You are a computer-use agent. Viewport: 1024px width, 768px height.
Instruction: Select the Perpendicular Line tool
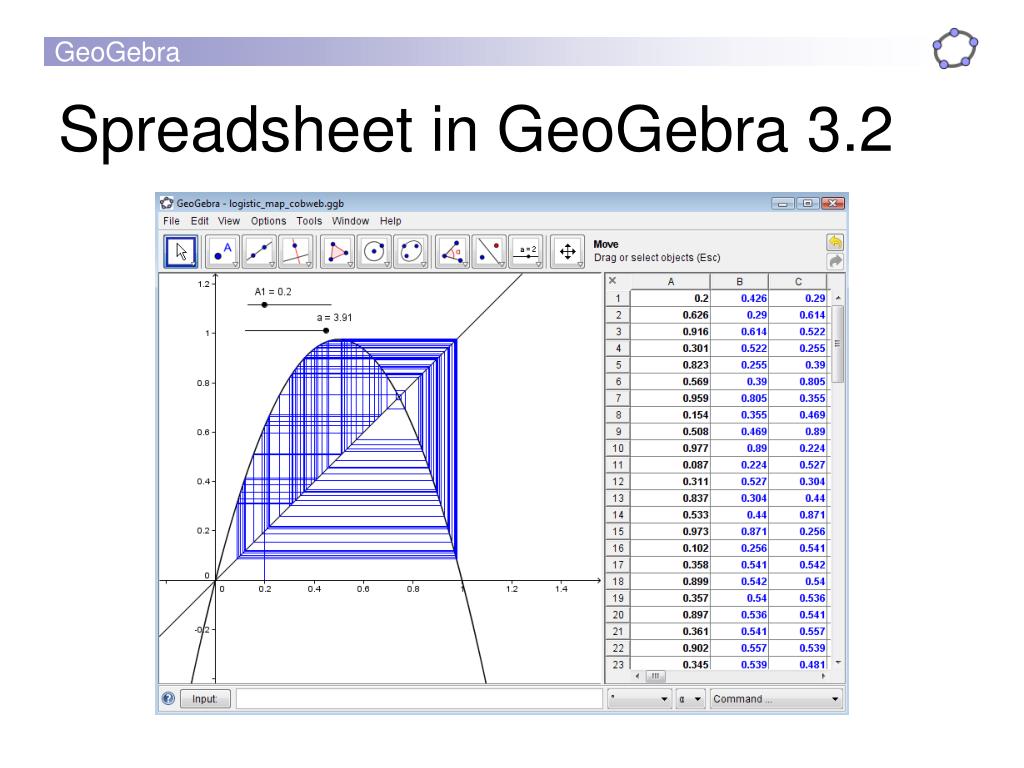pyautogui.click(x=296, y=251)
